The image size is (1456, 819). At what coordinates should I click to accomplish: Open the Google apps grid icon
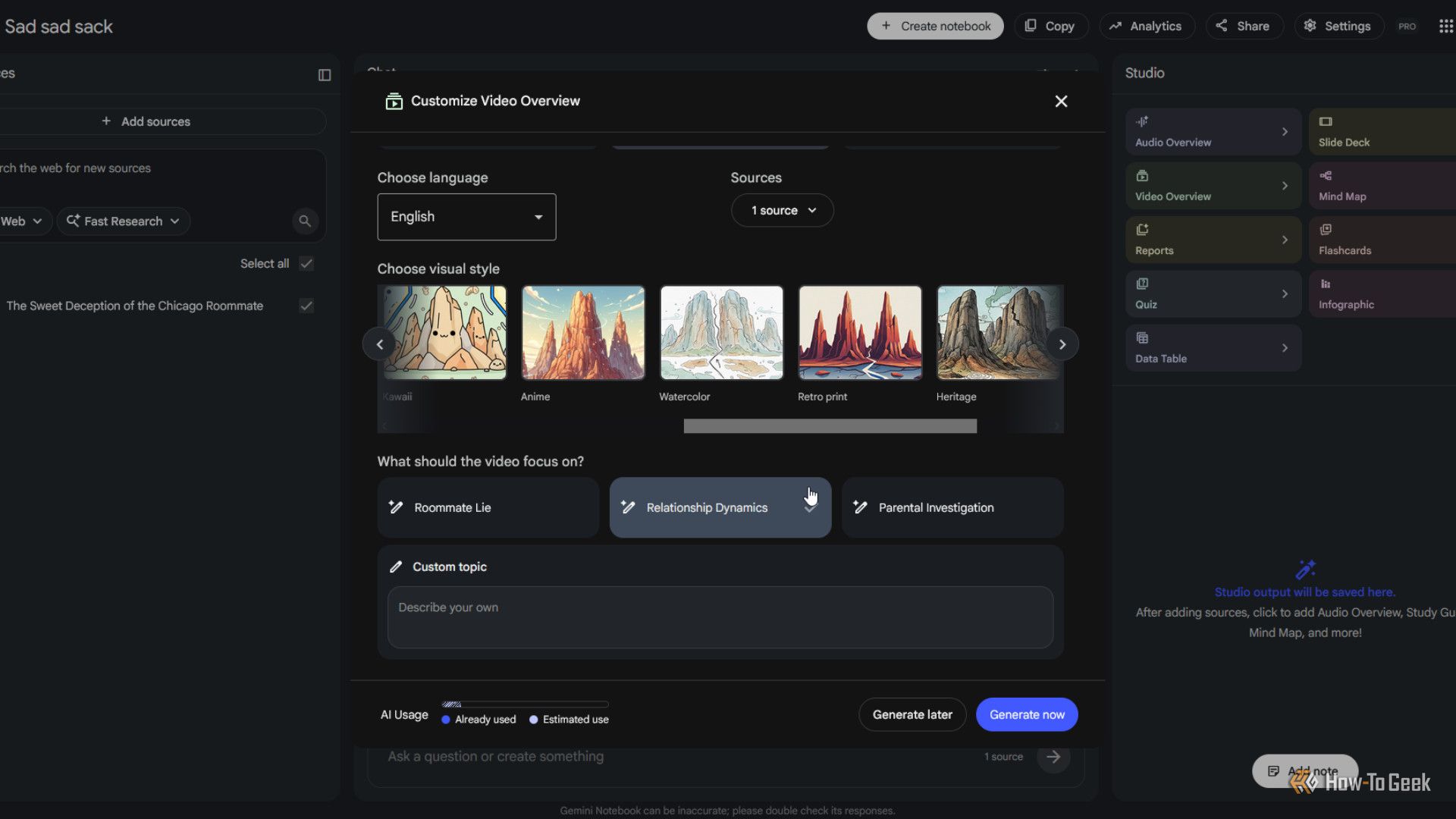pos(1445,26)
